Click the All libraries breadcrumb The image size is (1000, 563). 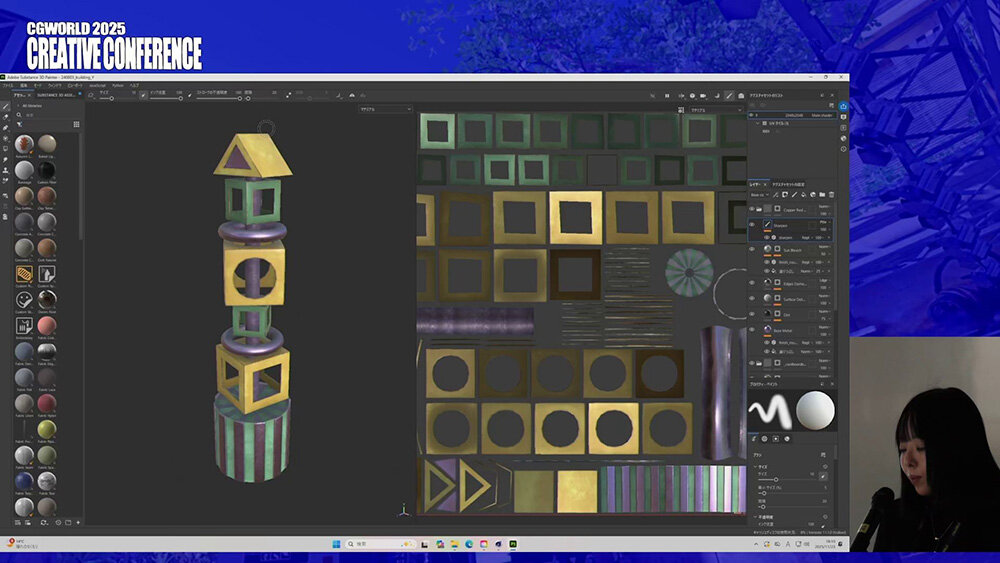(34, 105)
